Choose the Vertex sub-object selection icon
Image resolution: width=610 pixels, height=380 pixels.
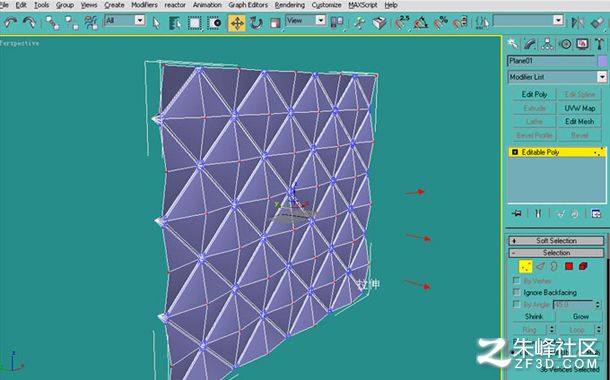pyautogui.click(x=526, y=266)
